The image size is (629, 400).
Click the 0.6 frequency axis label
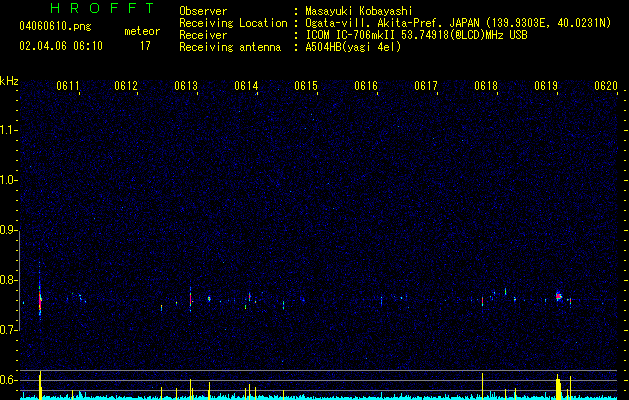click(9, 380)
